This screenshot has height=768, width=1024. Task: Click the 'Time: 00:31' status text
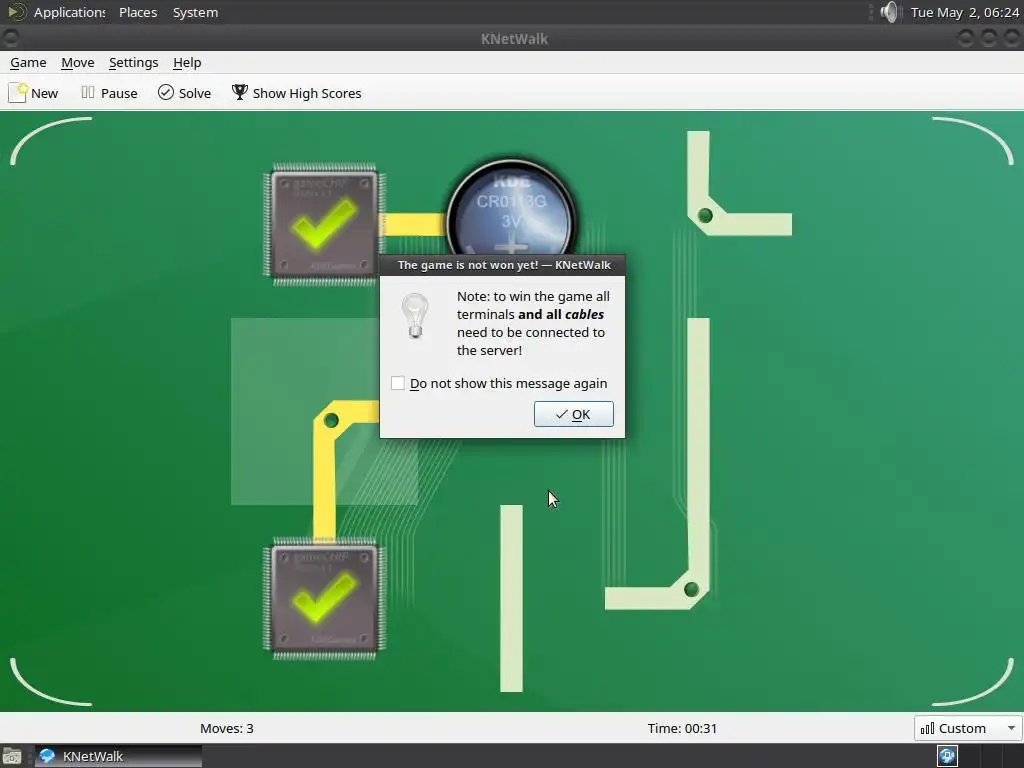point(682,728)
